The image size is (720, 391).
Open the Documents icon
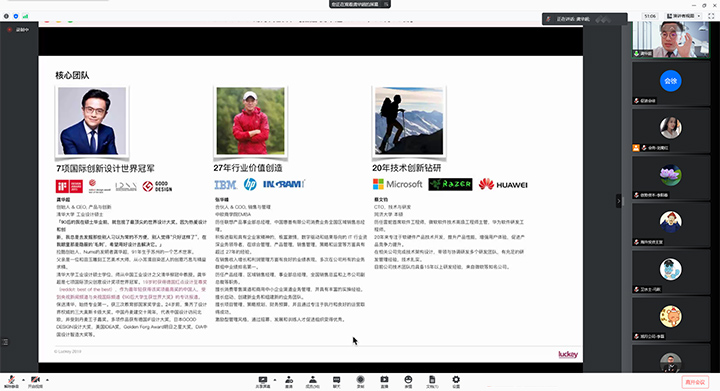(x=432, y=381)
